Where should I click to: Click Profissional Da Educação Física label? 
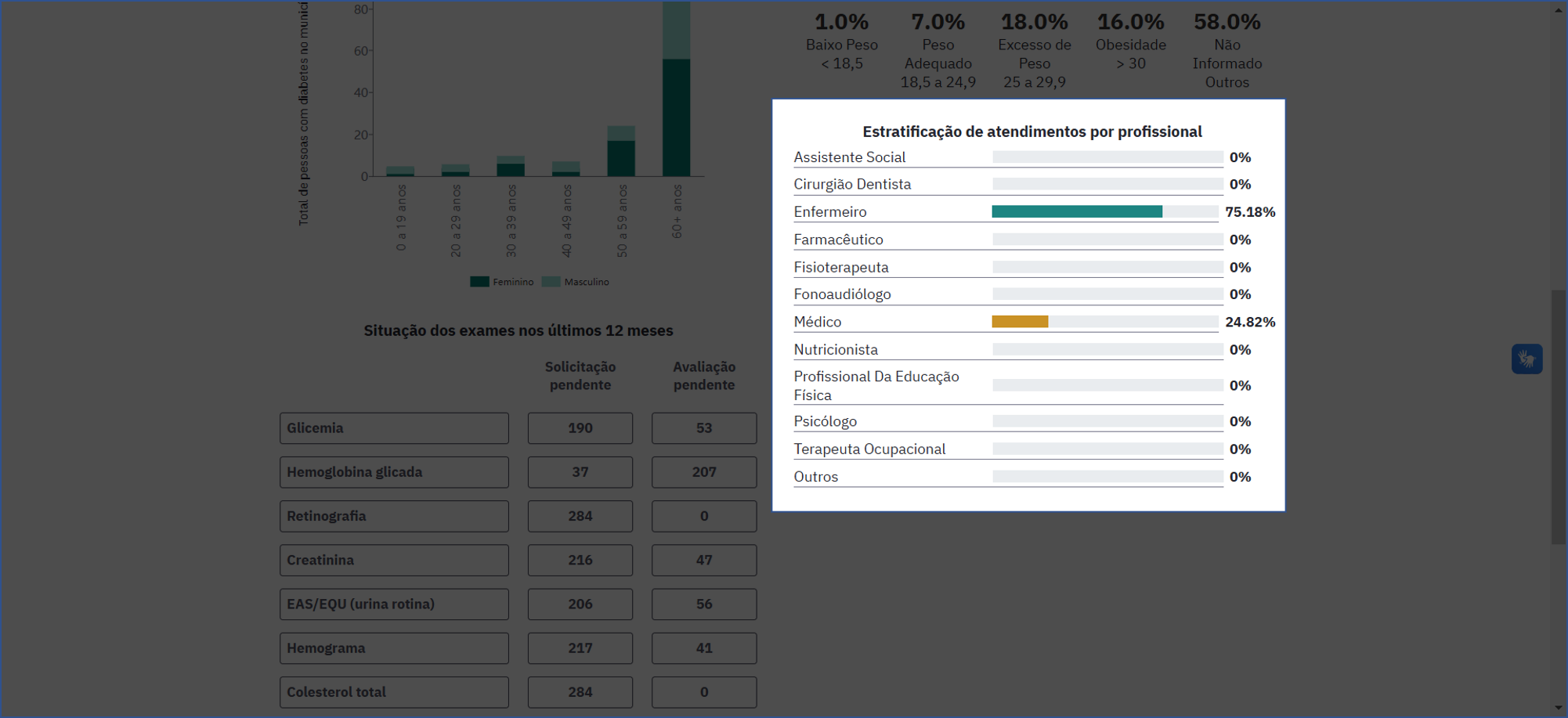(x=876, y=386)
